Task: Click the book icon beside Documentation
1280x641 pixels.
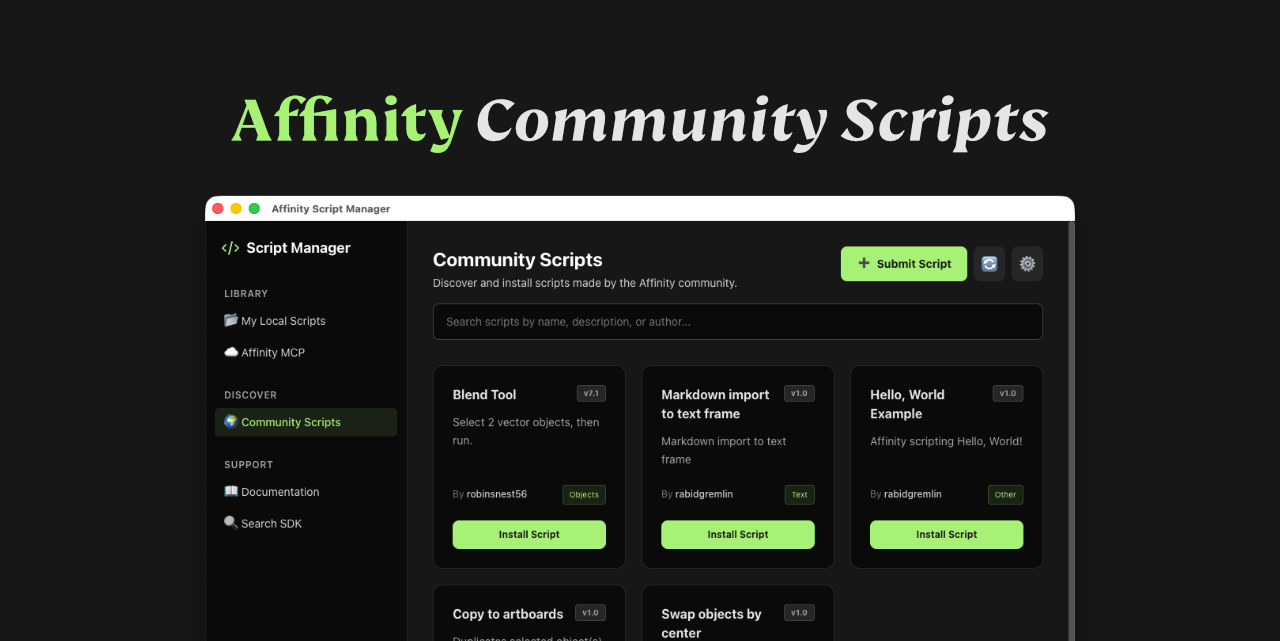Action: tap(231, 491)
